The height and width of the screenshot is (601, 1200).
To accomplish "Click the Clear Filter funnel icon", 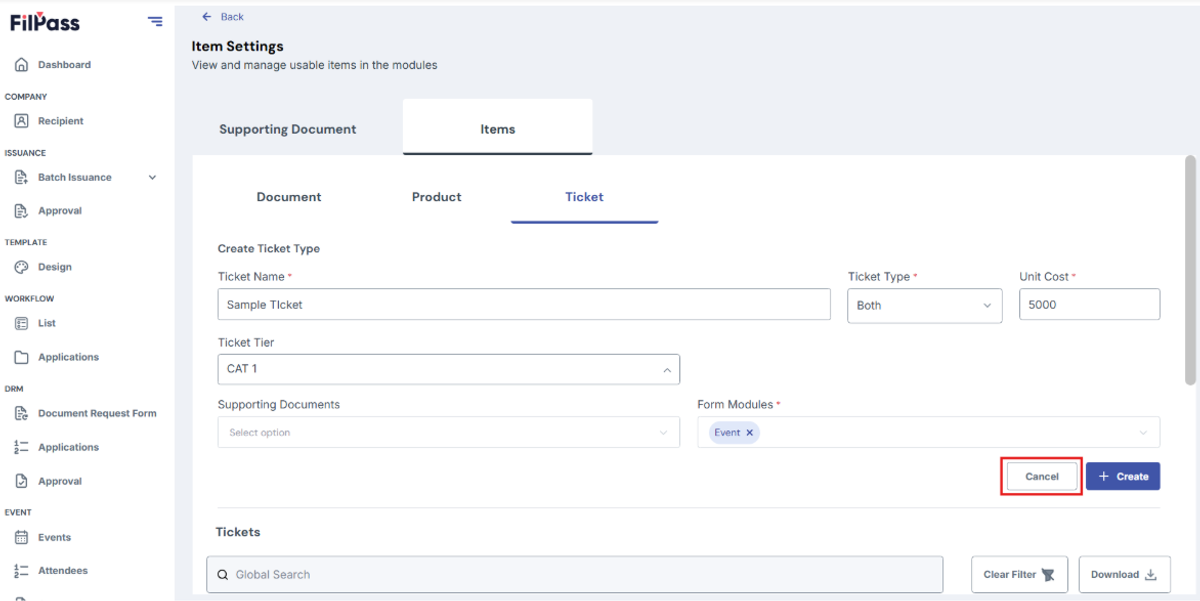I will (1048, 575).
